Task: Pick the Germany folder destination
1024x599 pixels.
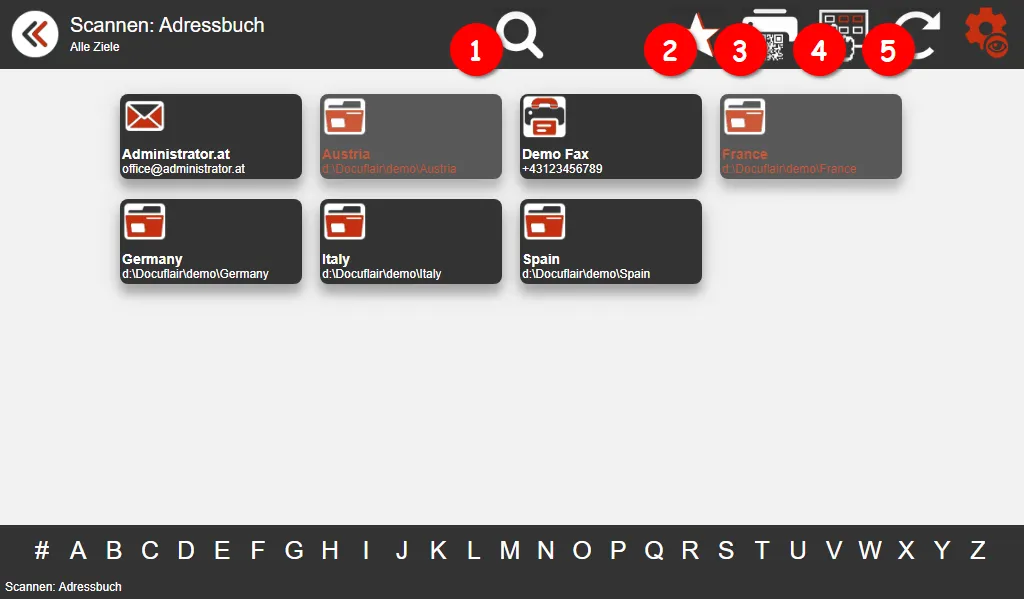Action: point(210,241)
